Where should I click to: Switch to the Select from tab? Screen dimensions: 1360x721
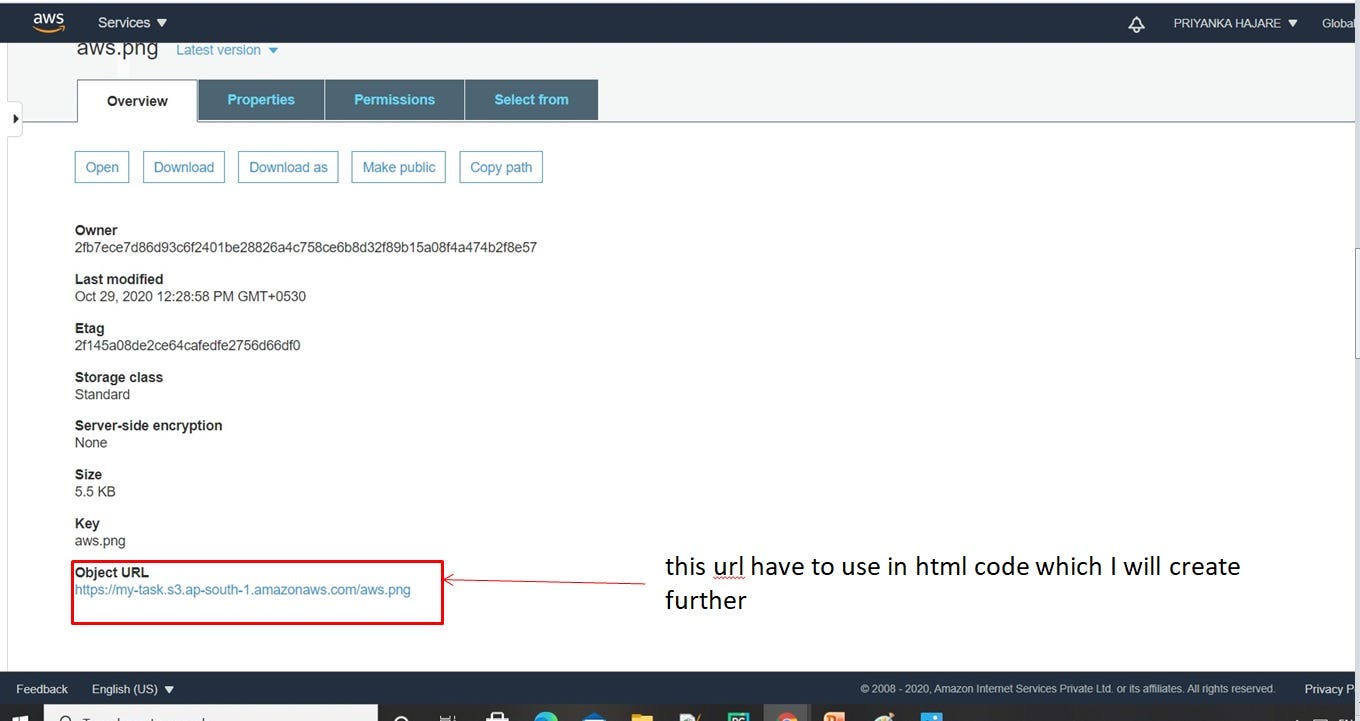tap(531, 100)
